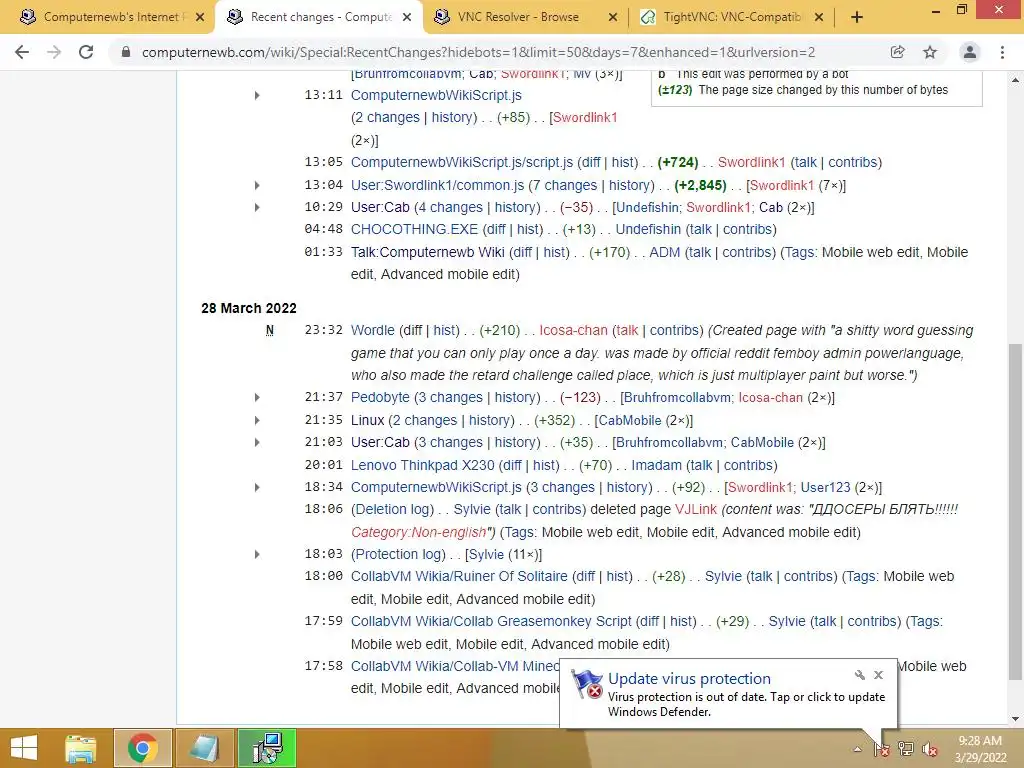Viewport: 1024px width, 768px height.
Task: Open Action Center flag tray icon
Action: point(882,749)
